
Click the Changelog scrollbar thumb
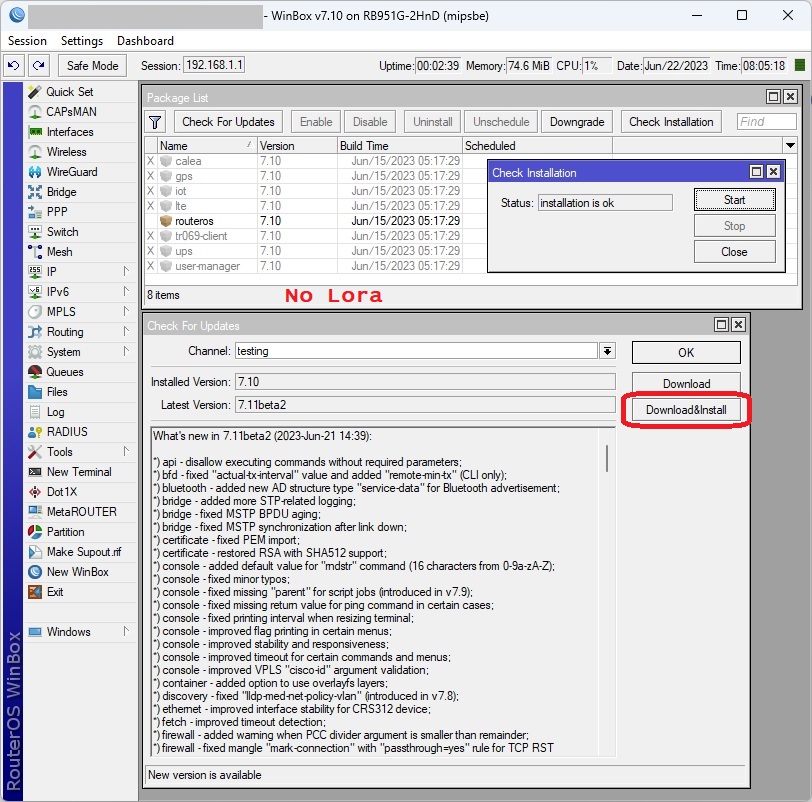(607, 458)
